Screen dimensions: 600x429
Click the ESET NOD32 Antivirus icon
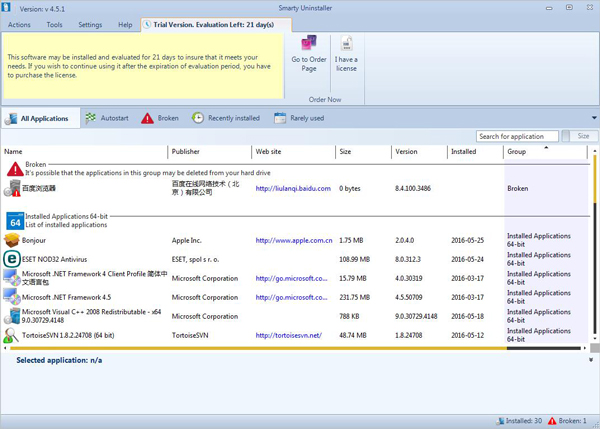click(x=11, y=259)
